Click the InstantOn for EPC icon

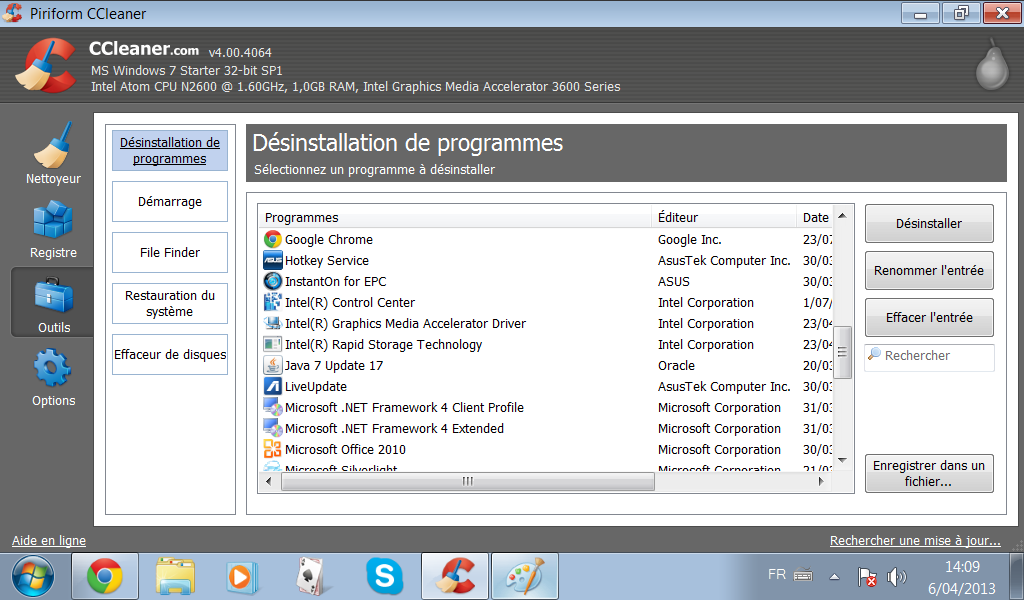point(272,281)
